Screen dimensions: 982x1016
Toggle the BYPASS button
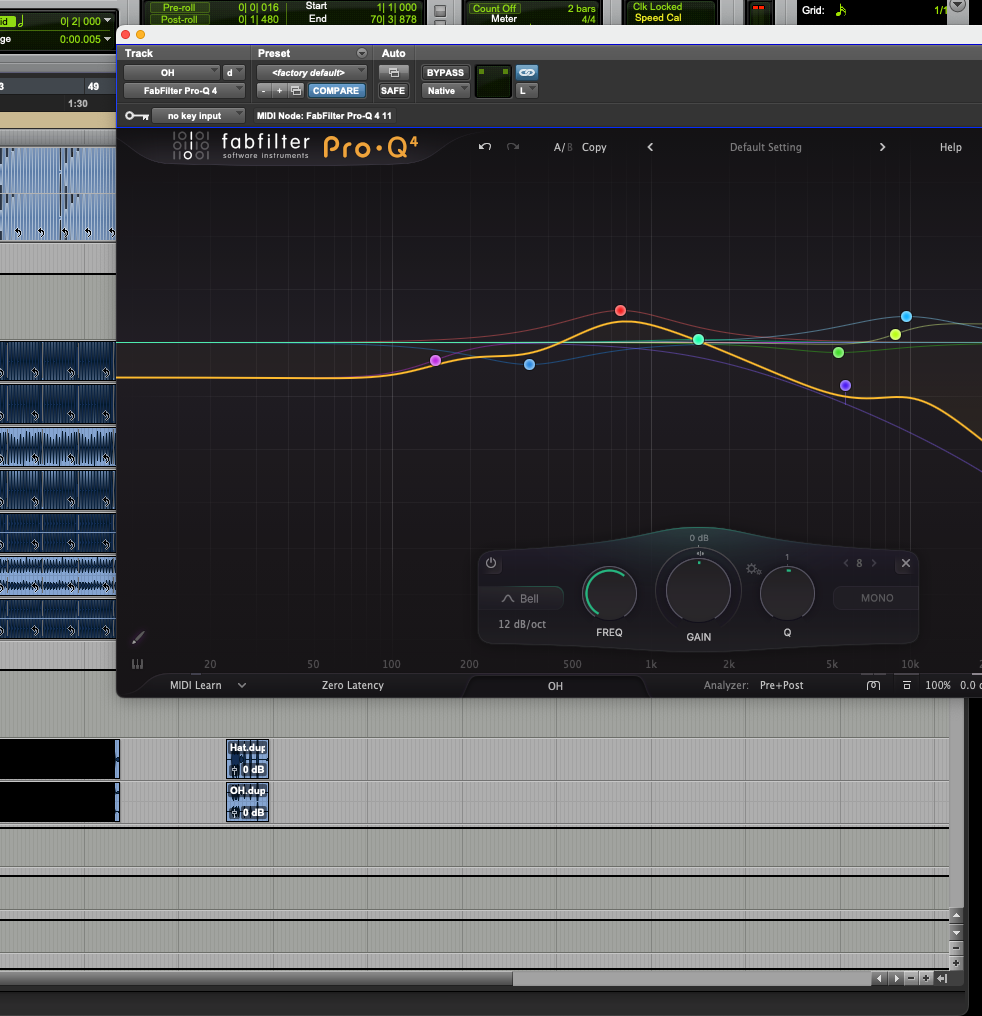click(x=445, y=73)
